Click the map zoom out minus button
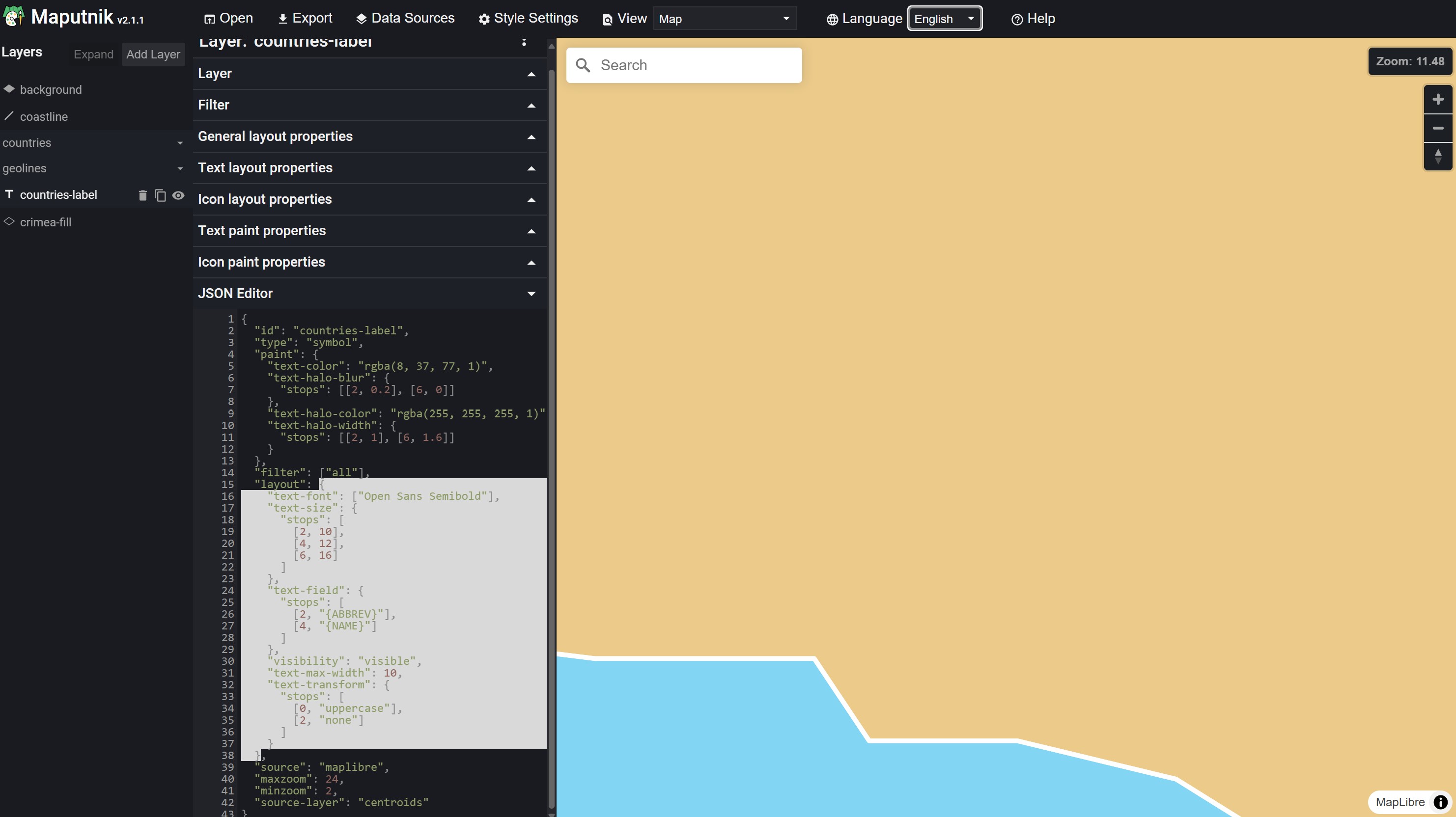Viewport: 1456px width, 817px height. [x=1437, y=128]
